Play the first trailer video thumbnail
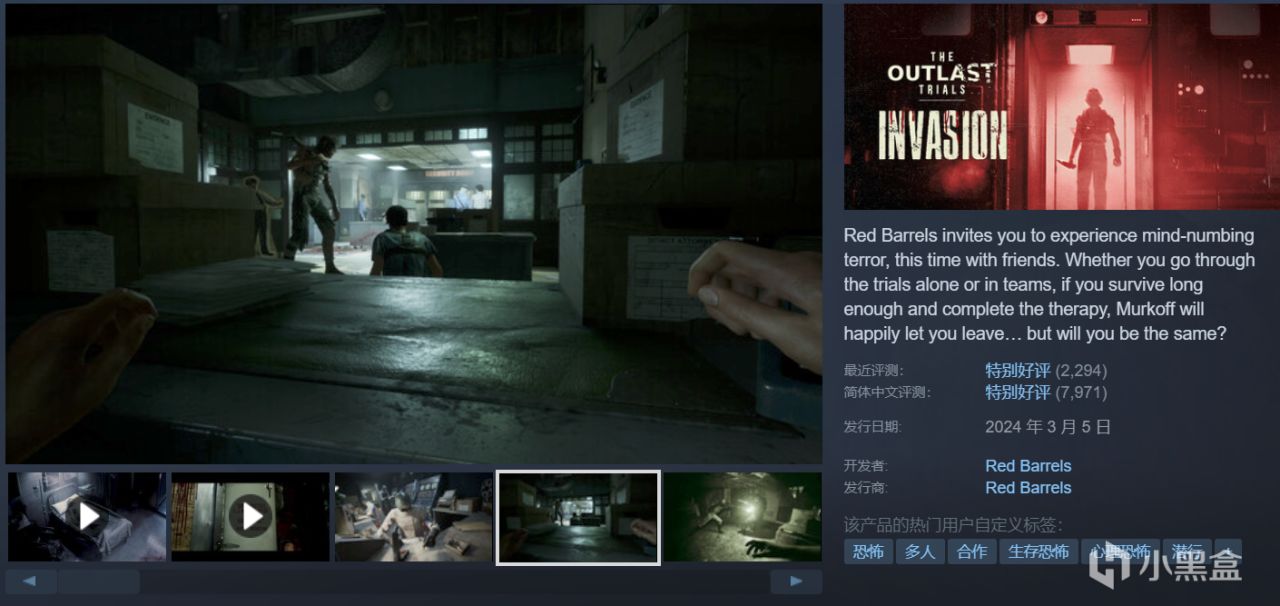 [88, 517]
